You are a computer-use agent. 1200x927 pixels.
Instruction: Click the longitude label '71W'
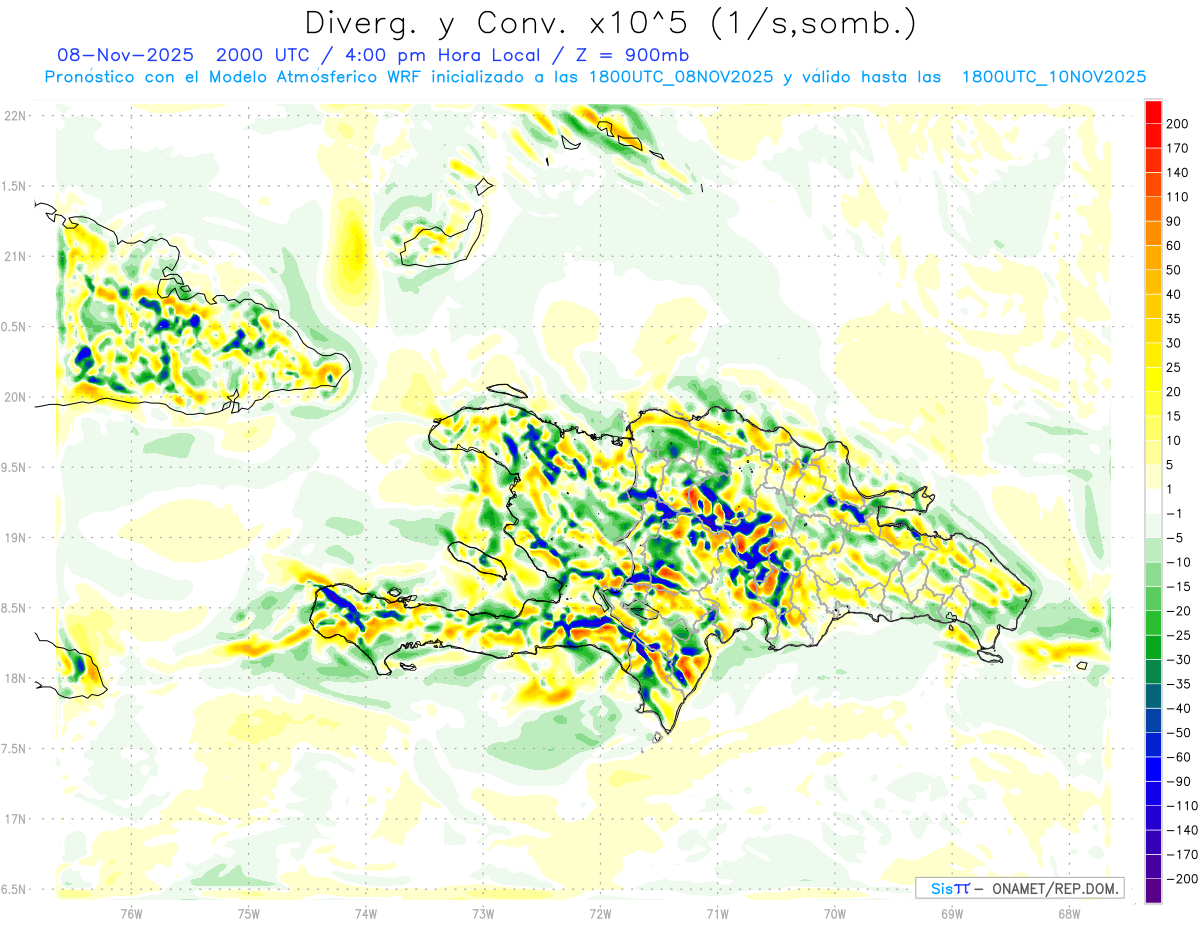coord(717,912)
